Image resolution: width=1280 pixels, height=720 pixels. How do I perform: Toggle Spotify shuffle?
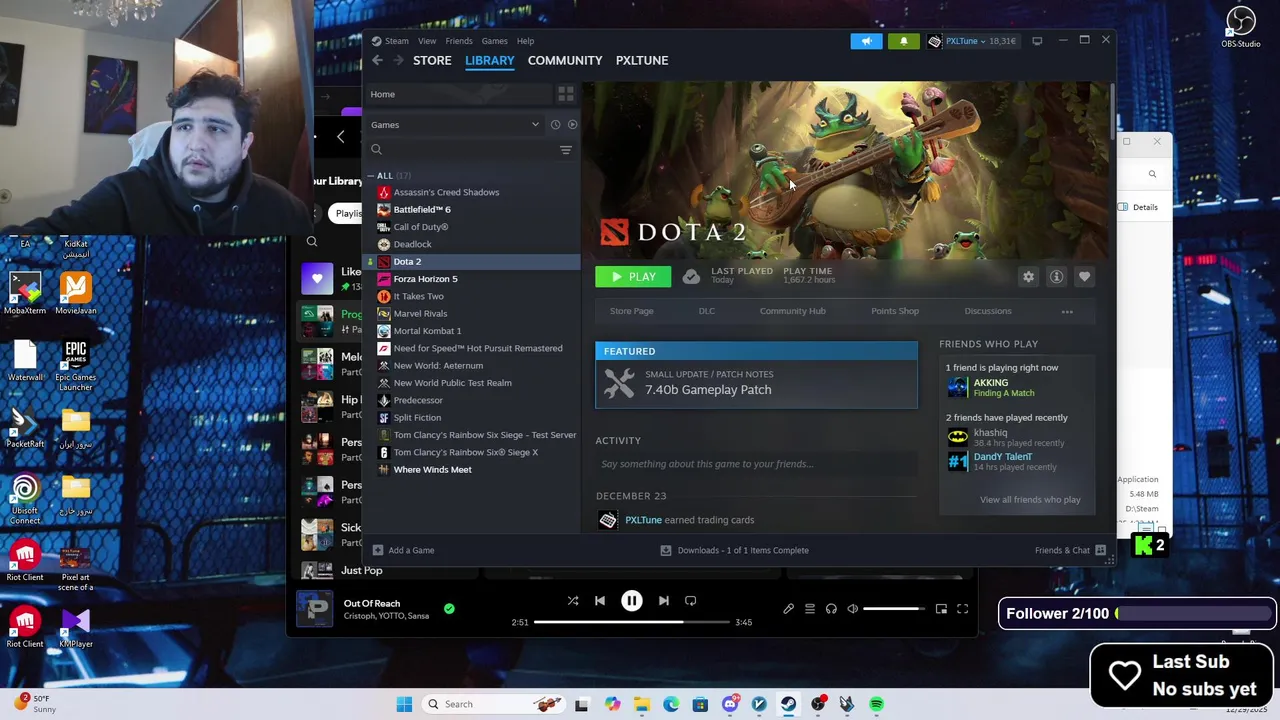573,601
